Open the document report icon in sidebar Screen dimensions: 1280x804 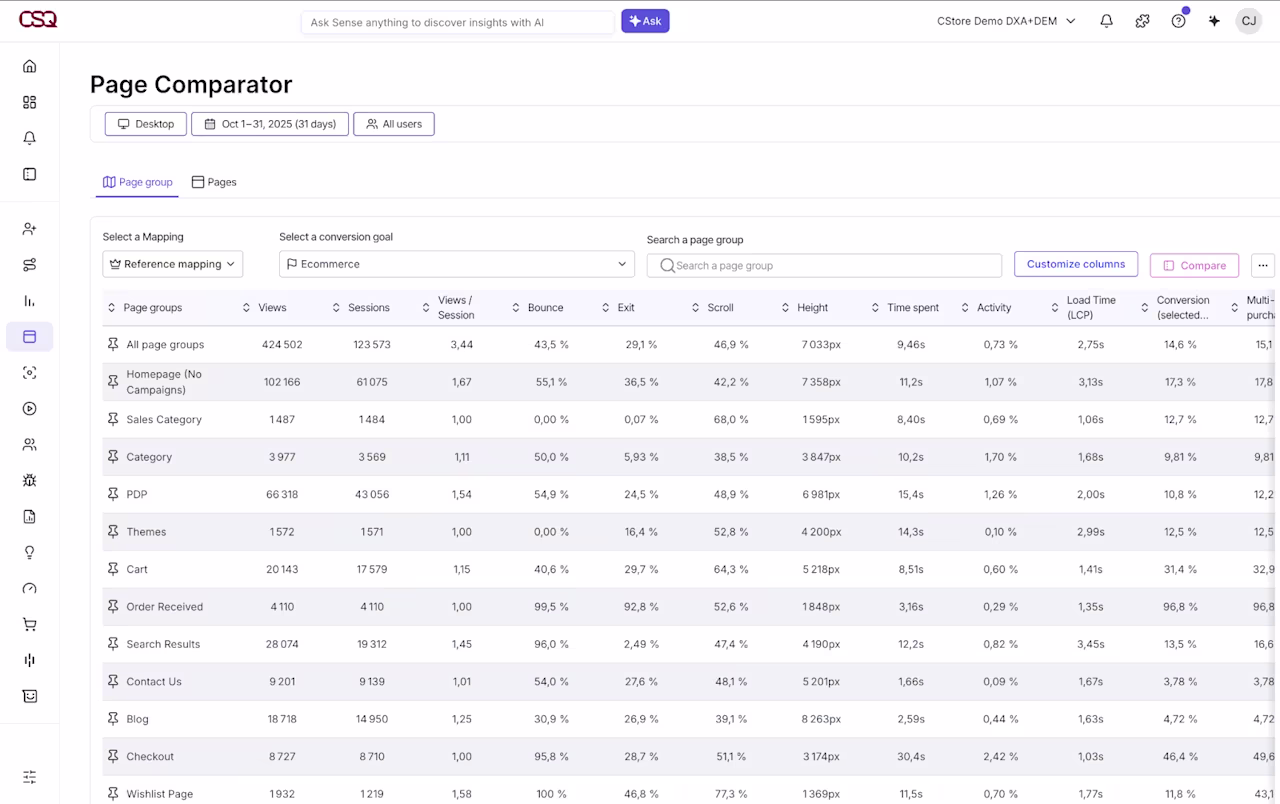point(29,517)
